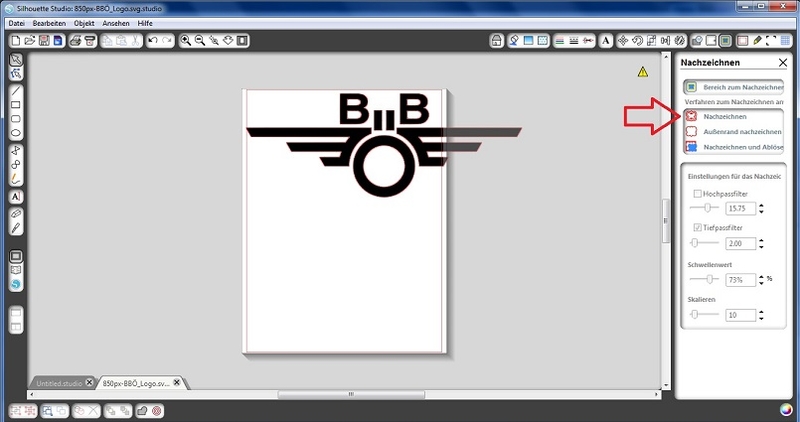Open the Objekt menu
Image resolution: width=800 pixels, height=422 pixels.
pos(84,22)
